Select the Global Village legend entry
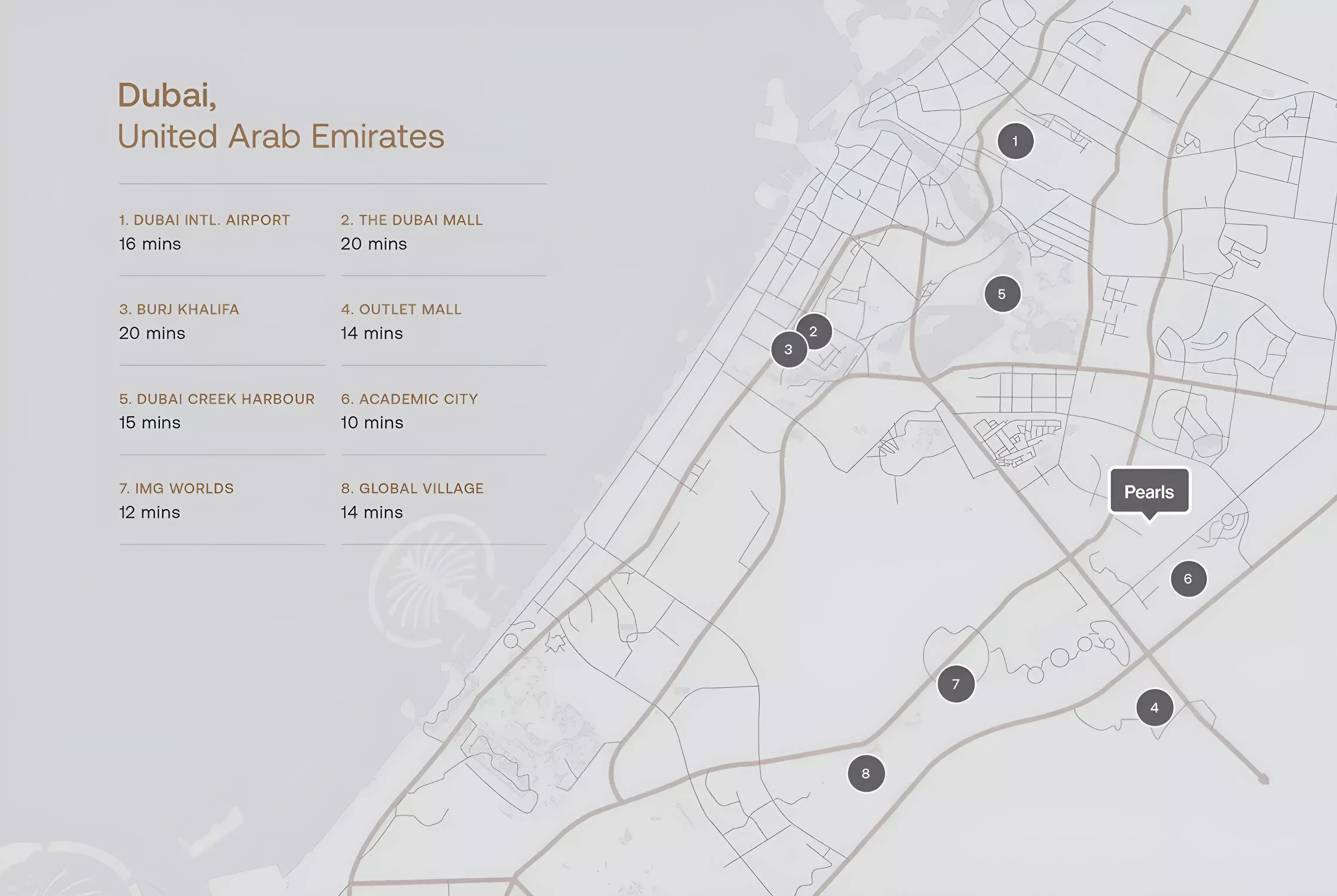Screen dimensions: 1337x896 412,488
